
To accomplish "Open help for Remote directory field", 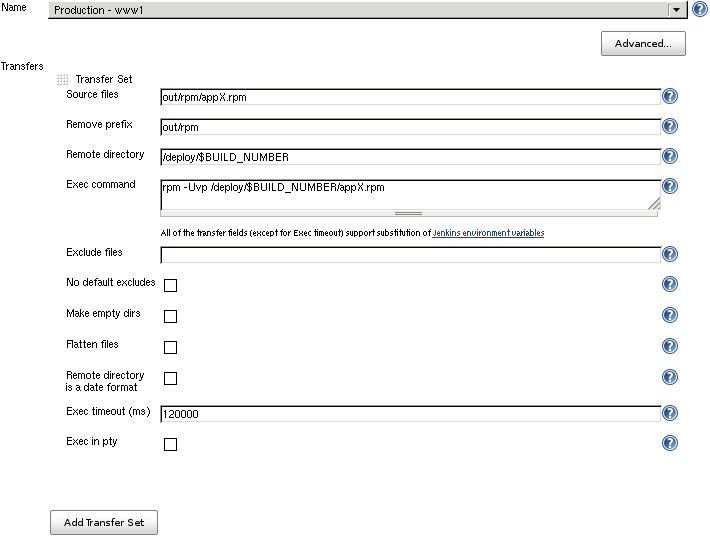I will (670, 156).
